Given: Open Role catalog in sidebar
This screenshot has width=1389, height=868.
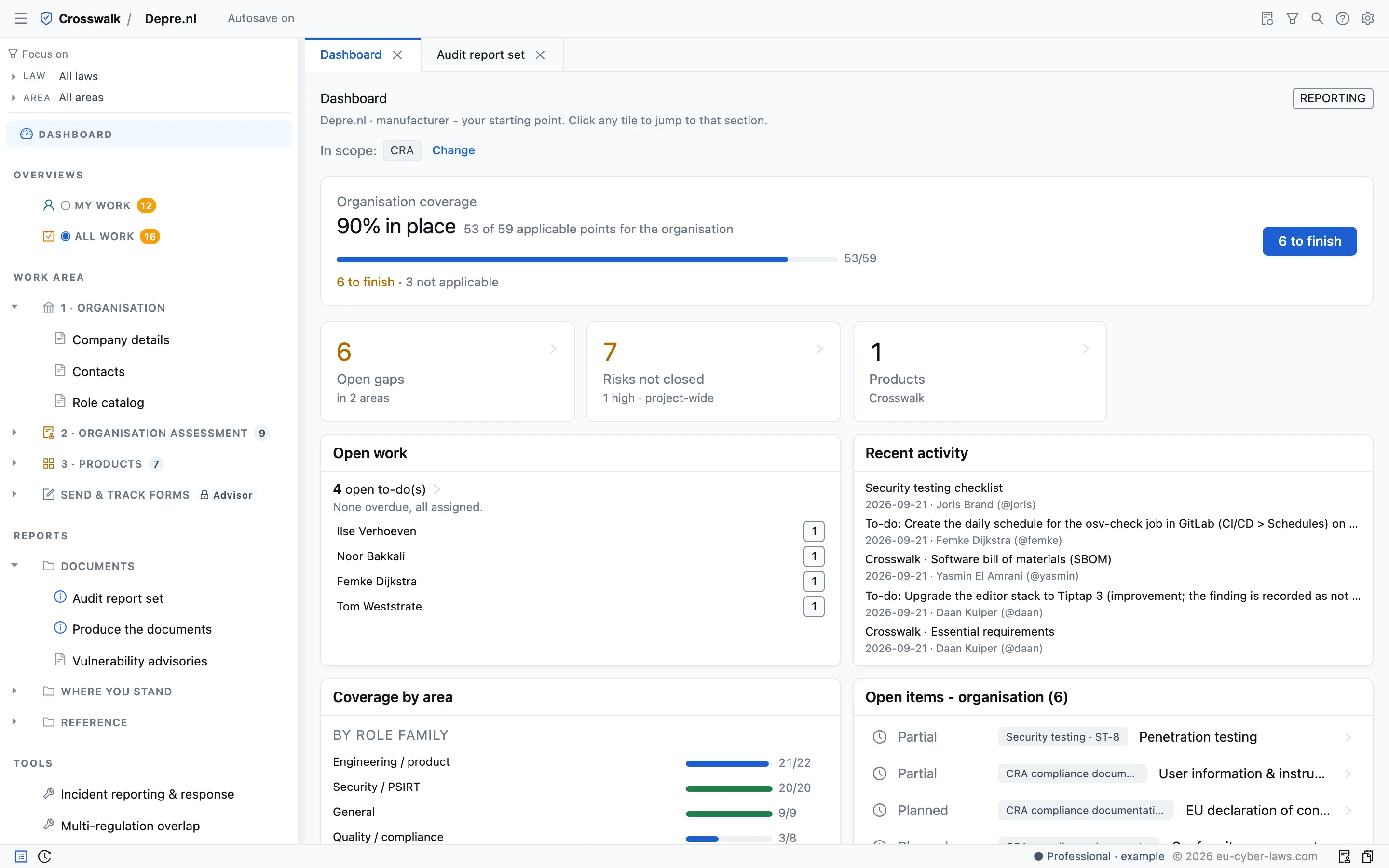Looking at the screenshot, I should click(108, 403).
